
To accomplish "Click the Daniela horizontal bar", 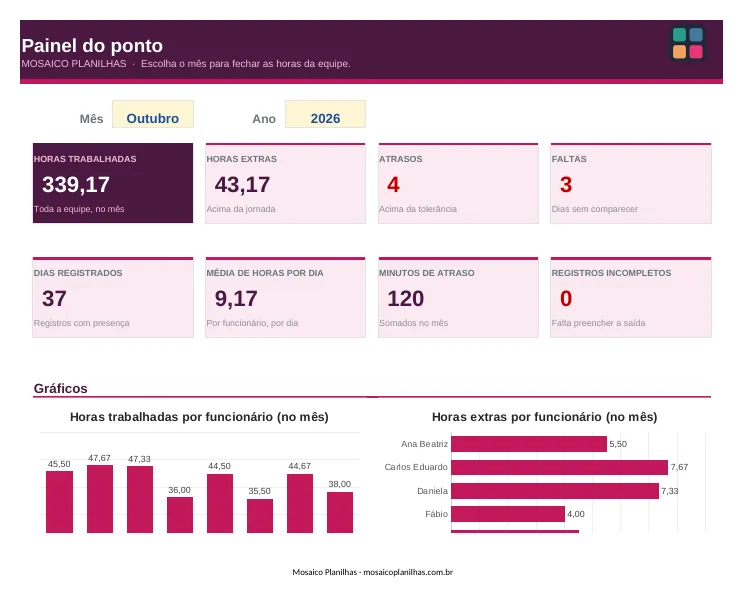I will point(555,491).
